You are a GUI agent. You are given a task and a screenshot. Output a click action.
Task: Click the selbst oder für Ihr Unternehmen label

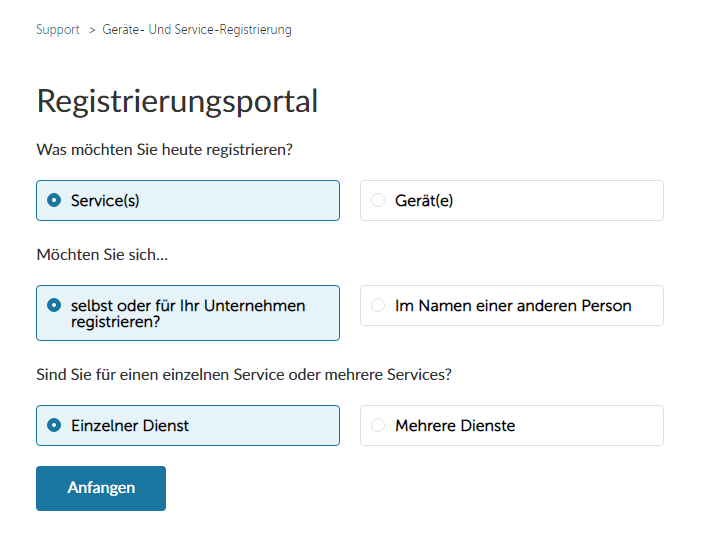point(188,314)
